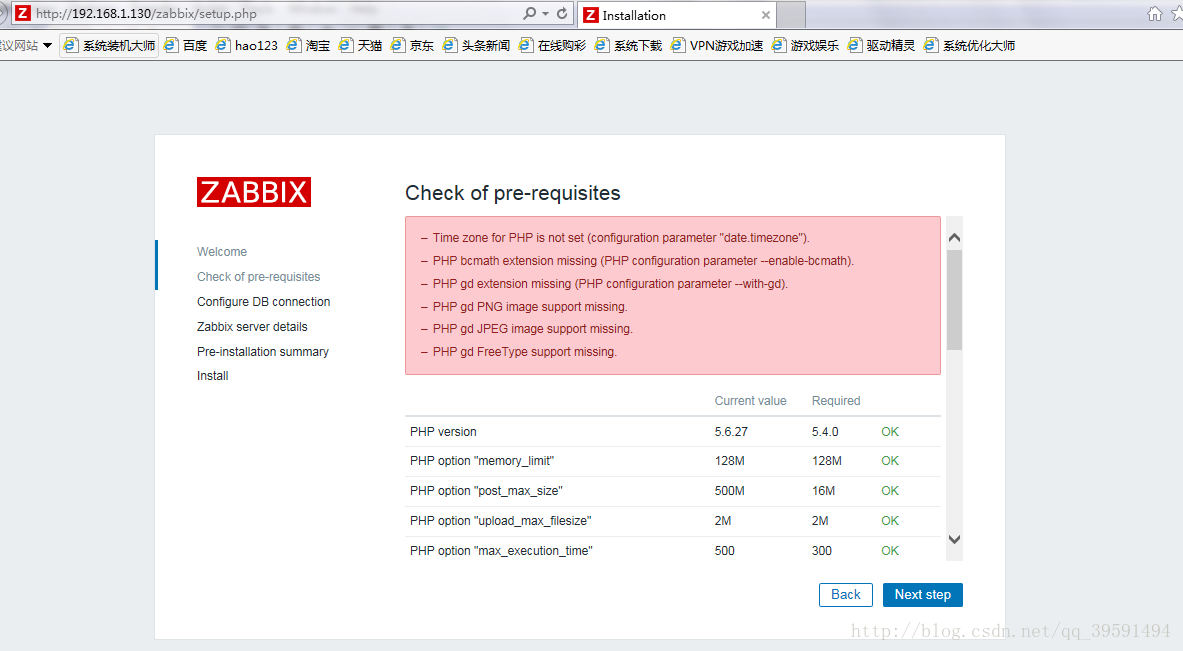This screenshot has height=651, width=1183.
Task: Click the refresh icon in address bar
Action: (562, 14)
